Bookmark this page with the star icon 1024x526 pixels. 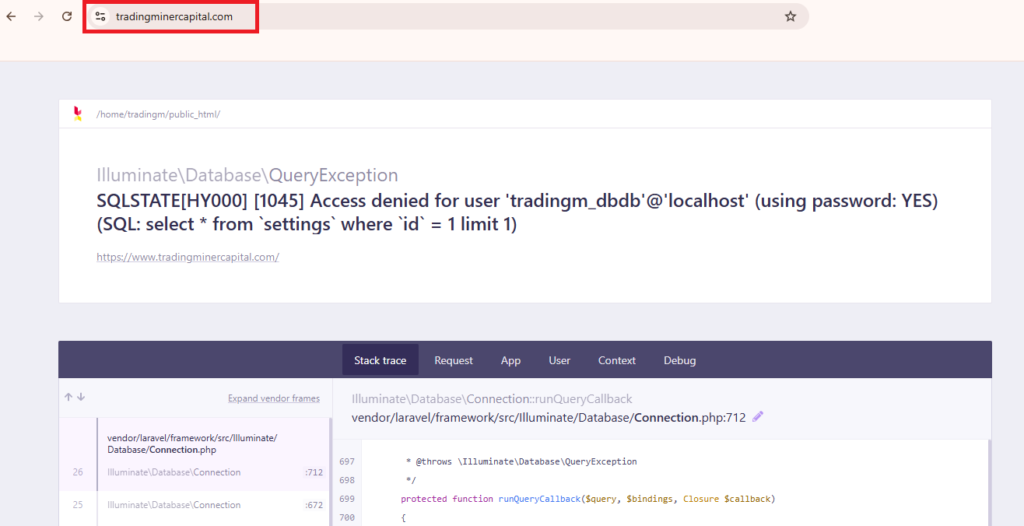[x=790, y=16]
